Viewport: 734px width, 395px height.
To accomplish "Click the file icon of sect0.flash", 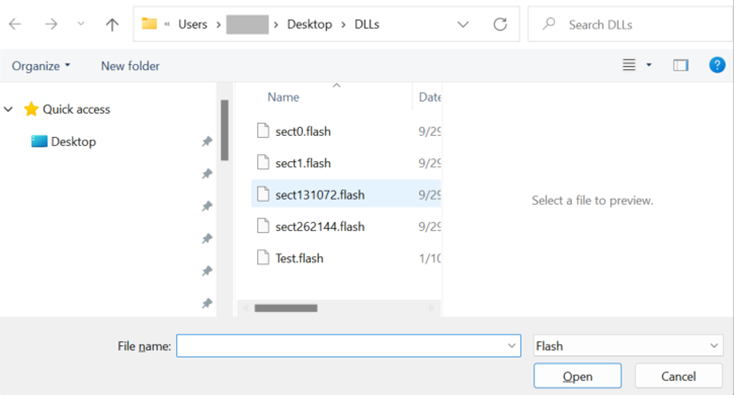I will [263, 131].
